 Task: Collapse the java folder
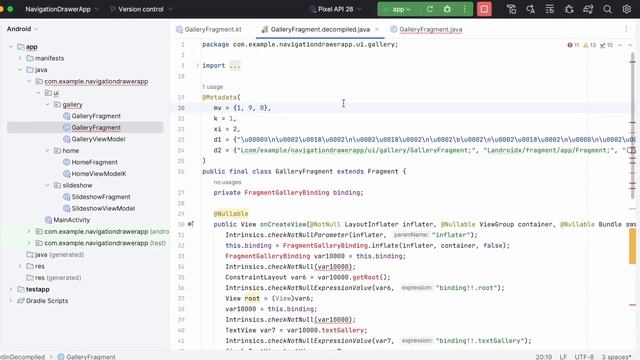tap(20, 70)
